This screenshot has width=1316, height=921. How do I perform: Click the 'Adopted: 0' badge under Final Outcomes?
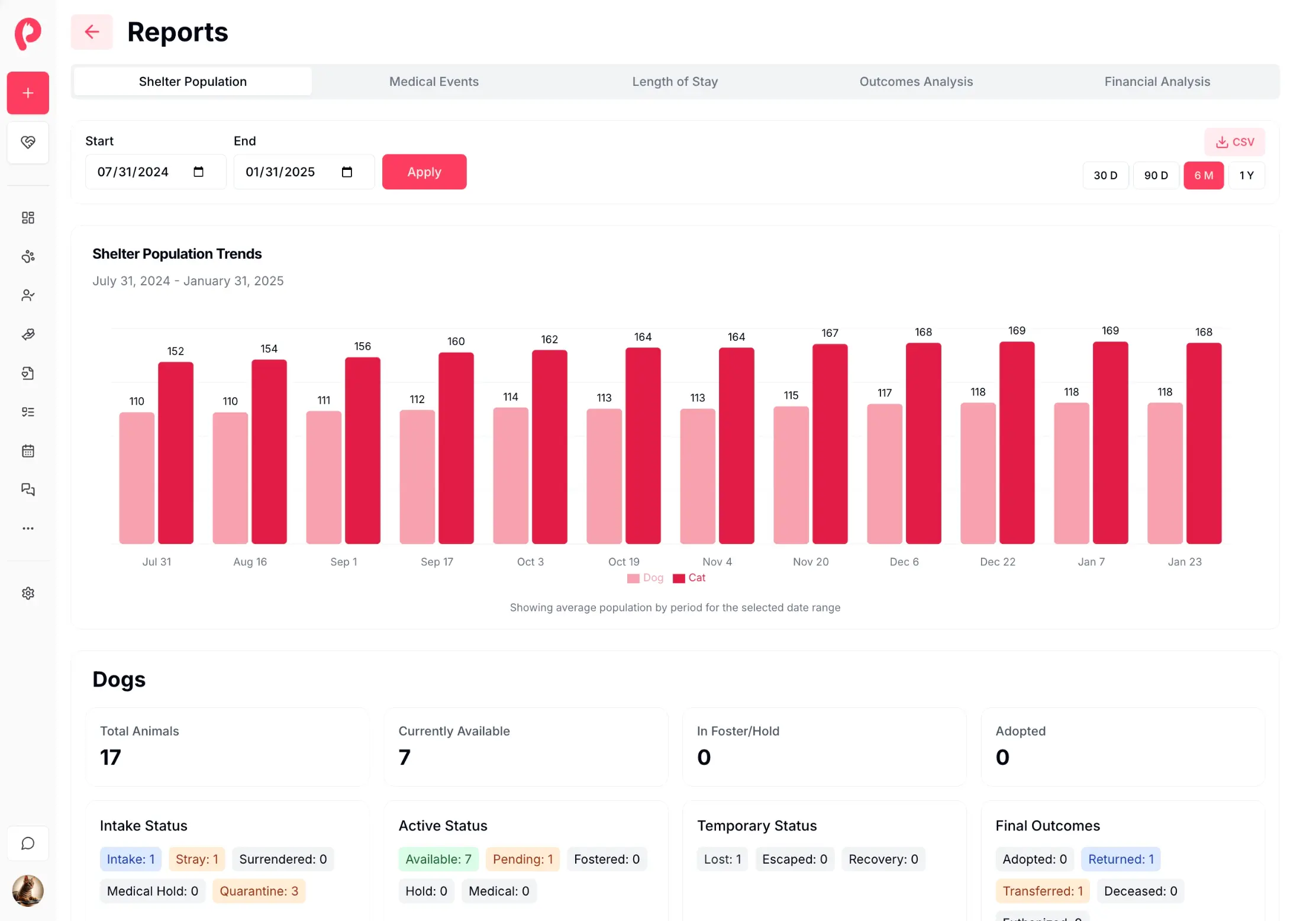pyautogui.click(x=1035, y=859)
